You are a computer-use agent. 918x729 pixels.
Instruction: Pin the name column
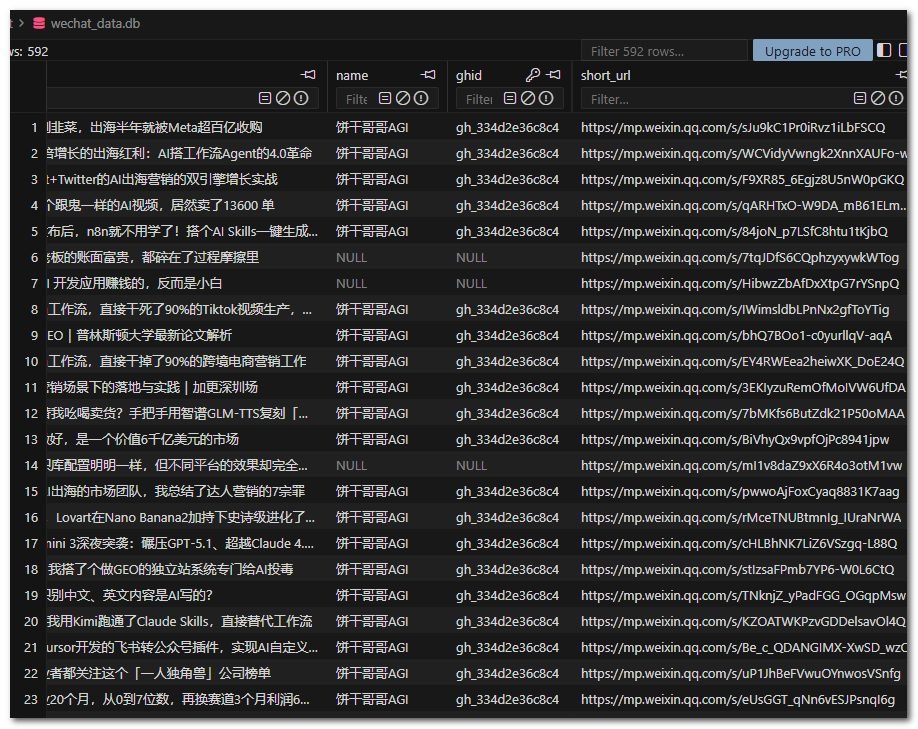pos(429,75)
